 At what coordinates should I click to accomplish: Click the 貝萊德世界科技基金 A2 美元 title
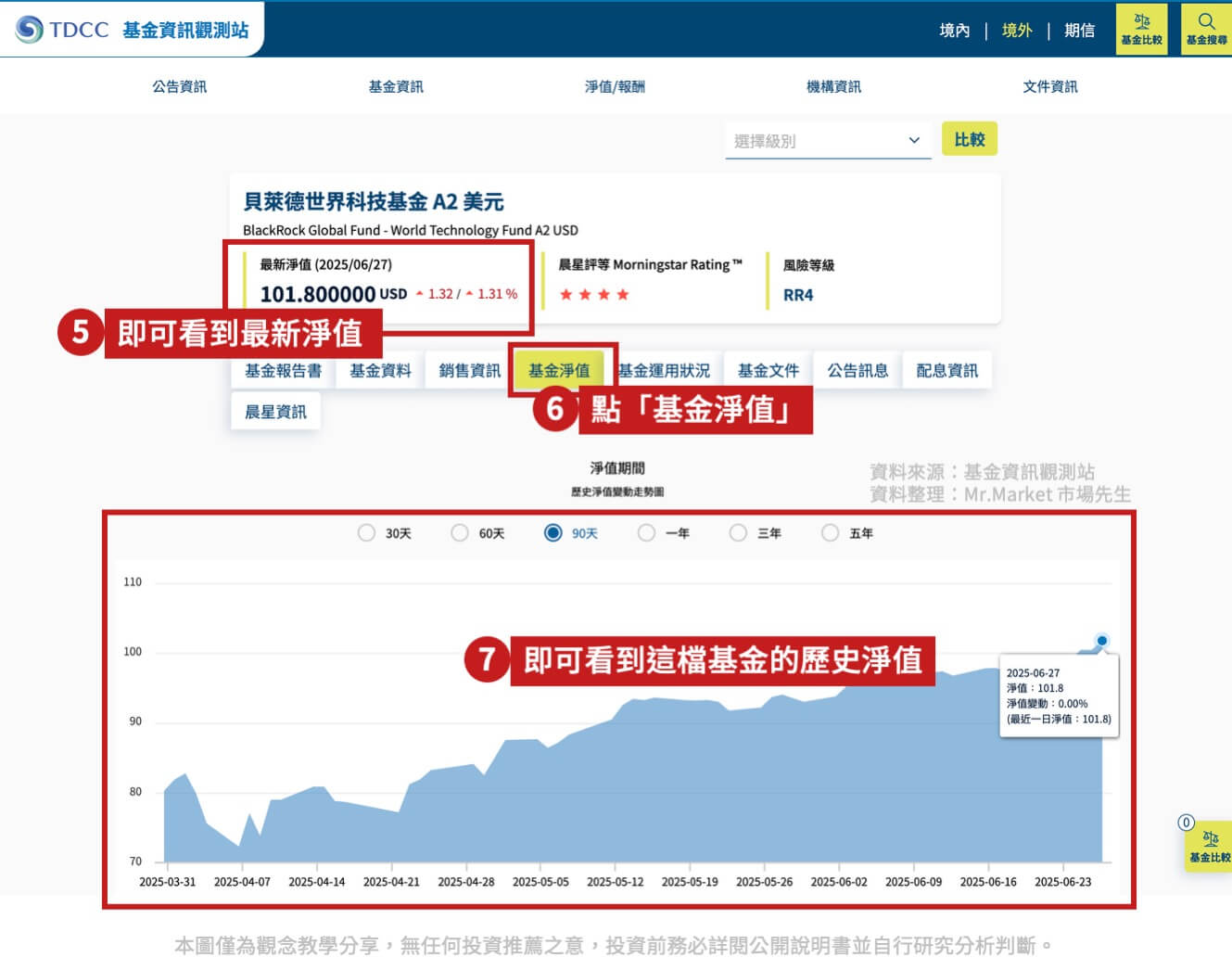(374, 201)
